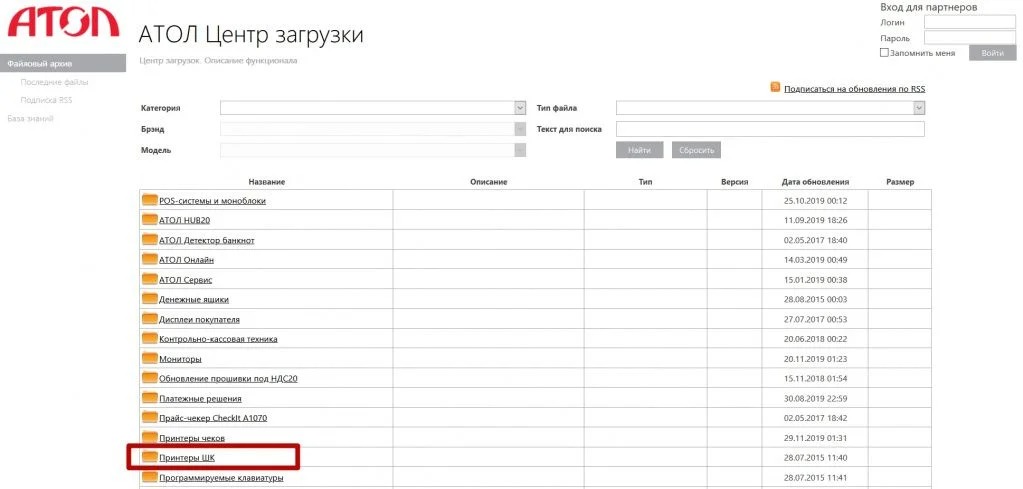Screen dimensions: 1023x489
Task: Click date cell 28.07.2015 11:40
Action: coord(816,458)
